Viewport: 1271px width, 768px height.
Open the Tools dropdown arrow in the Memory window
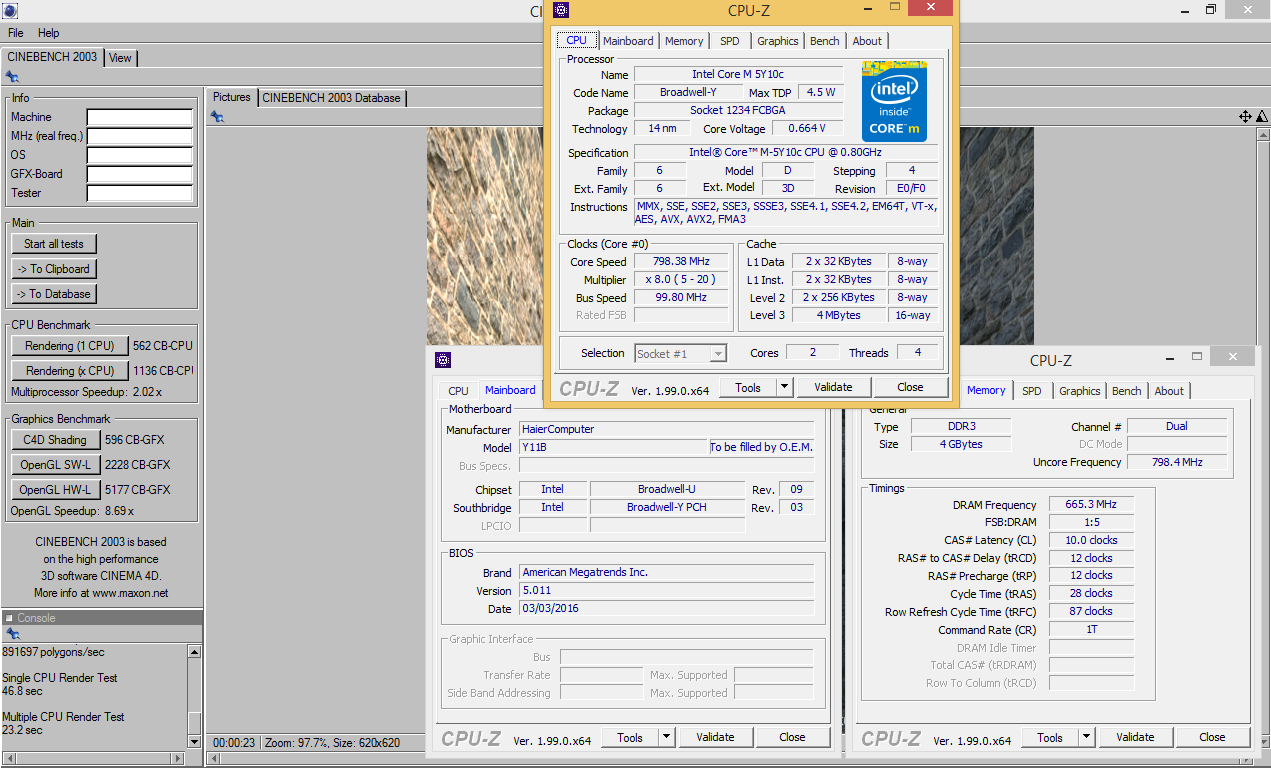(x=1086, y=737)
